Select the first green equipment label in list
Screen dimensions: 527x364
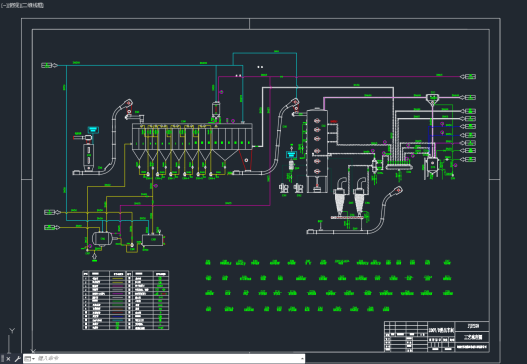[208, 262]
